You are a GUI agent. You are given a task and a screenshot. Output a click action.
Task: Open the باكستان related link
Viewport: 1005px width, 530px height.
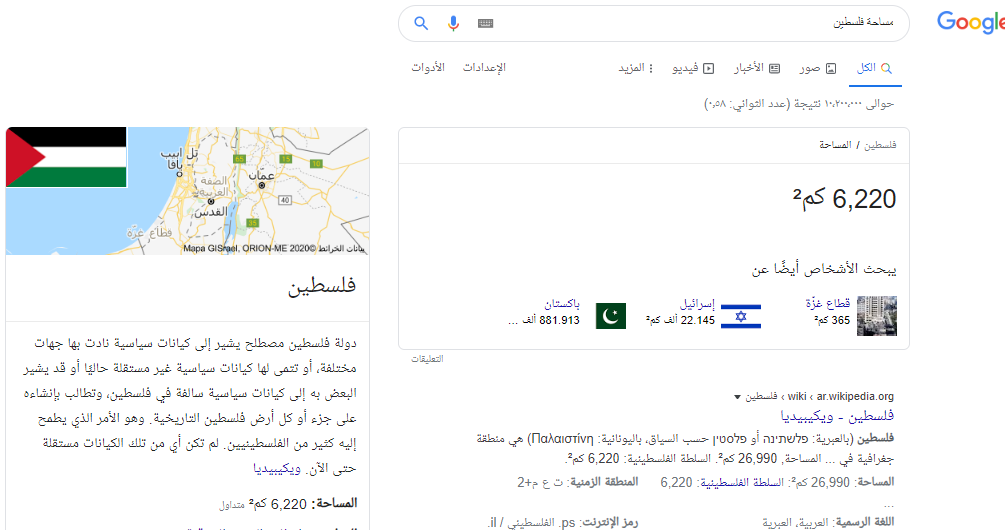562,304
